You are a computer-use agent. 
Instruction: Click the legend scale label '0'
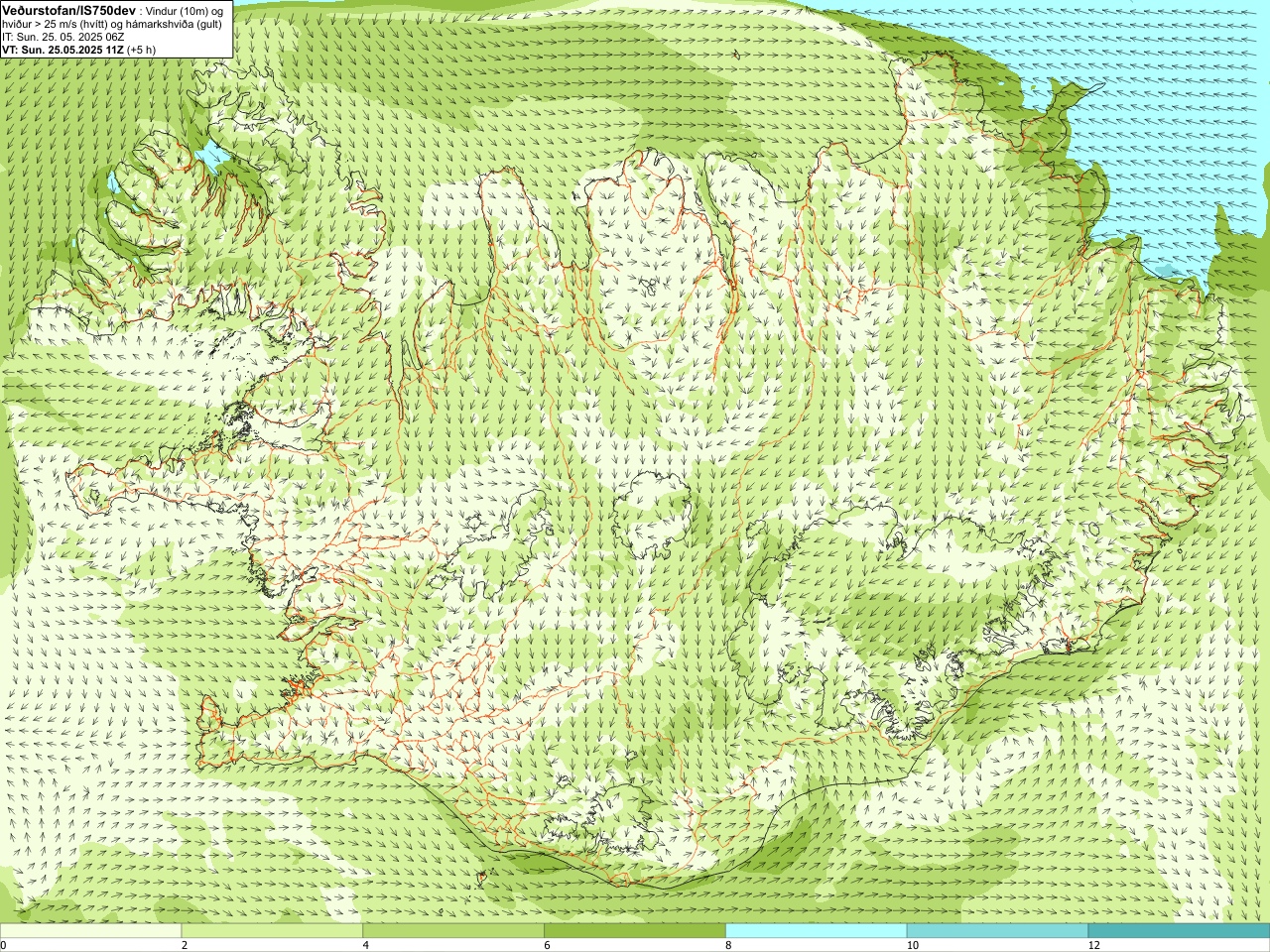(4, 945)
